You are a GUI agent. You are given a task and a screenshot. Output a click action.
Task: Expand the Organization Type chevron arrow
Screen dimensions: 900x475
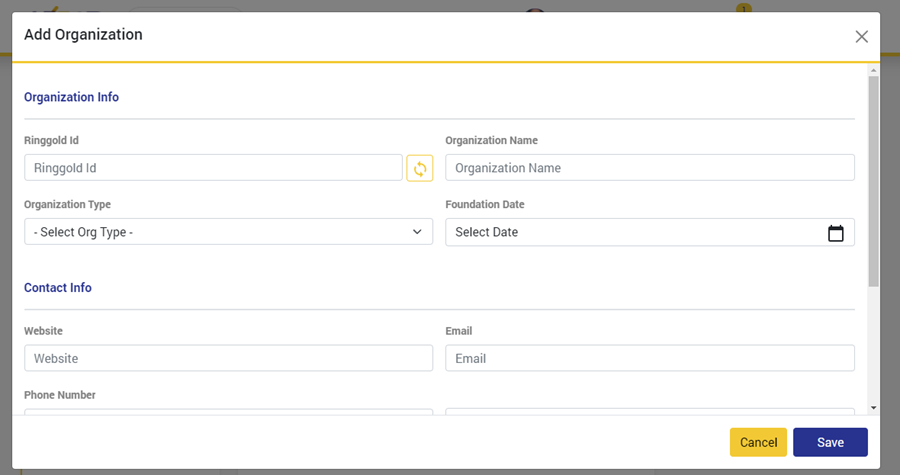[417, 232]
